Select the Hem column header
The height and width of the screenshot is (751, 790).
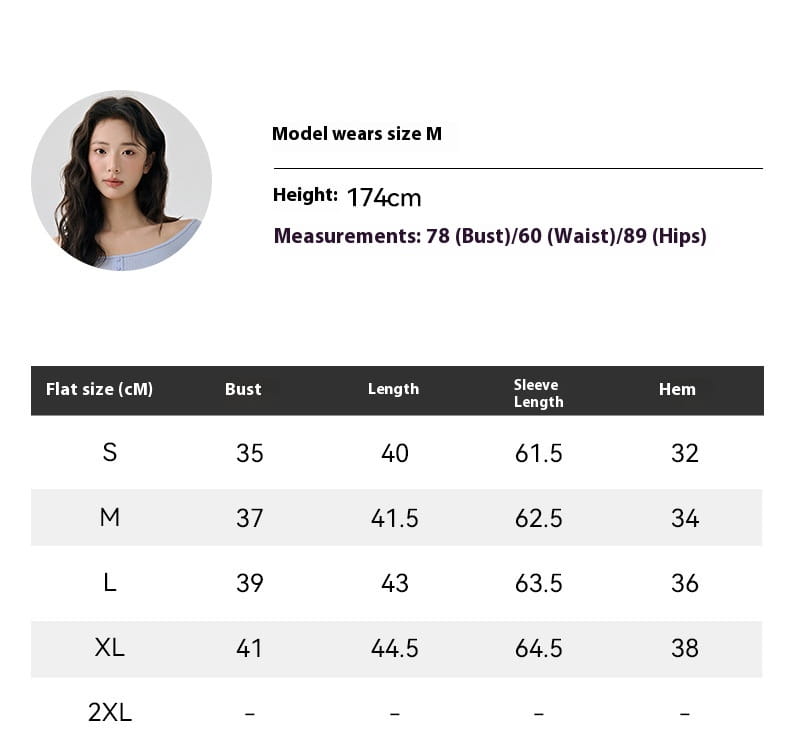677,389
